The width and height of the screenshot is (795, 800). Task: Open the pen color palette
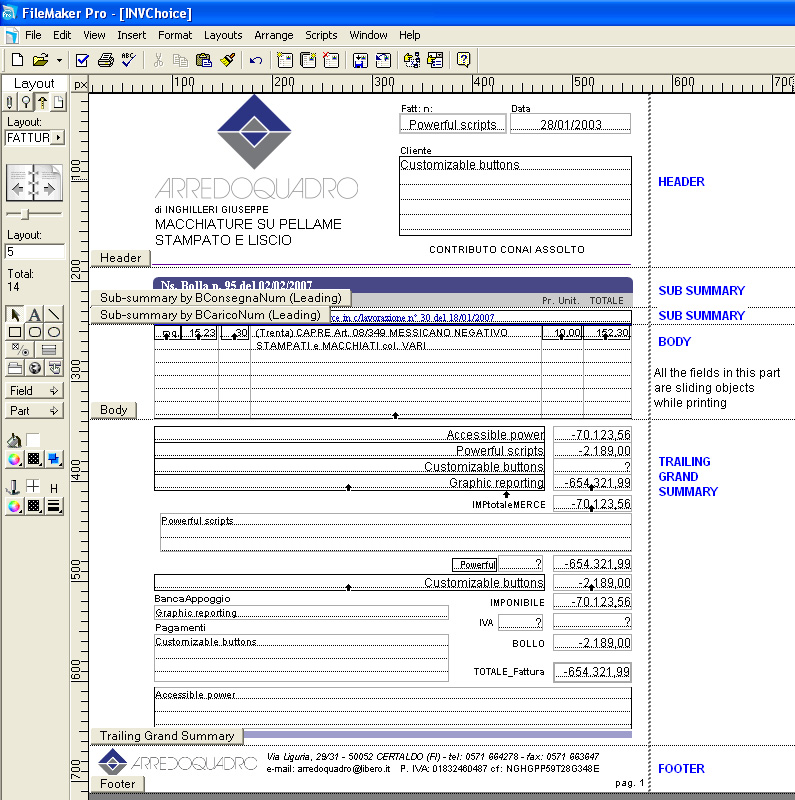pos(14,506)
